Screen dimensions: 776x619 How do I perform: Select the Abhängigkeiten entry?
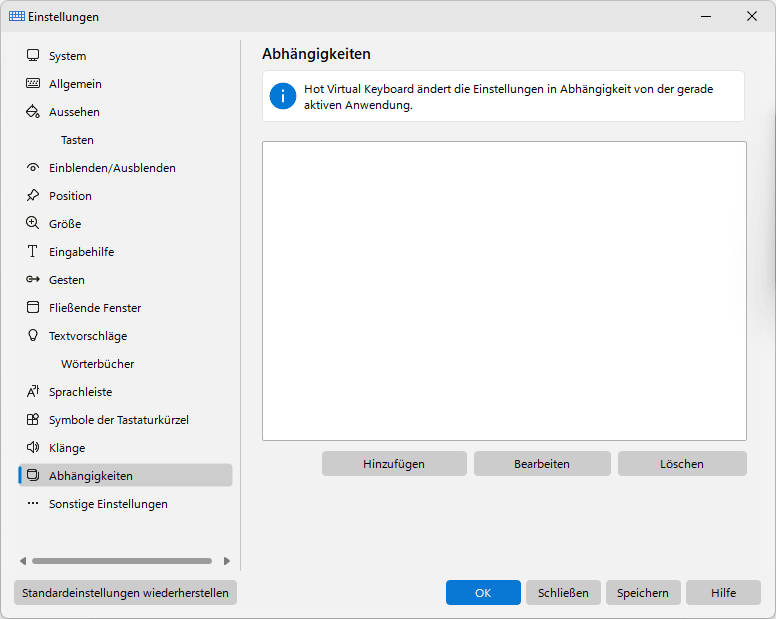coord(125,476)
